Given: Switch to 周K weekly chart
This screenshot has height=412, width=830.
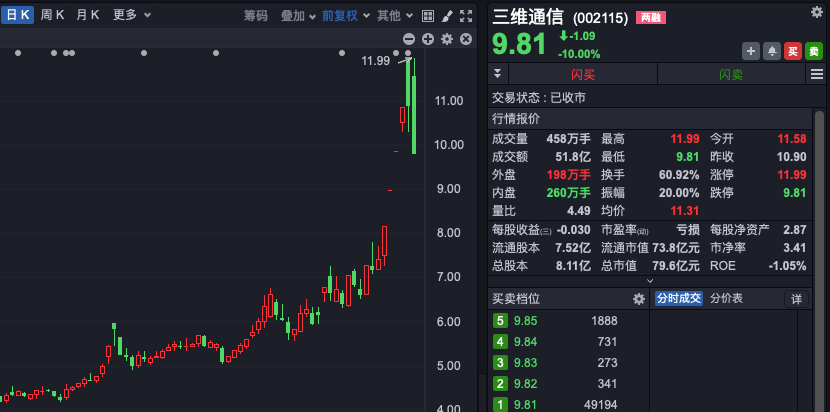Looking at the screenshot, I should (52, 15).
